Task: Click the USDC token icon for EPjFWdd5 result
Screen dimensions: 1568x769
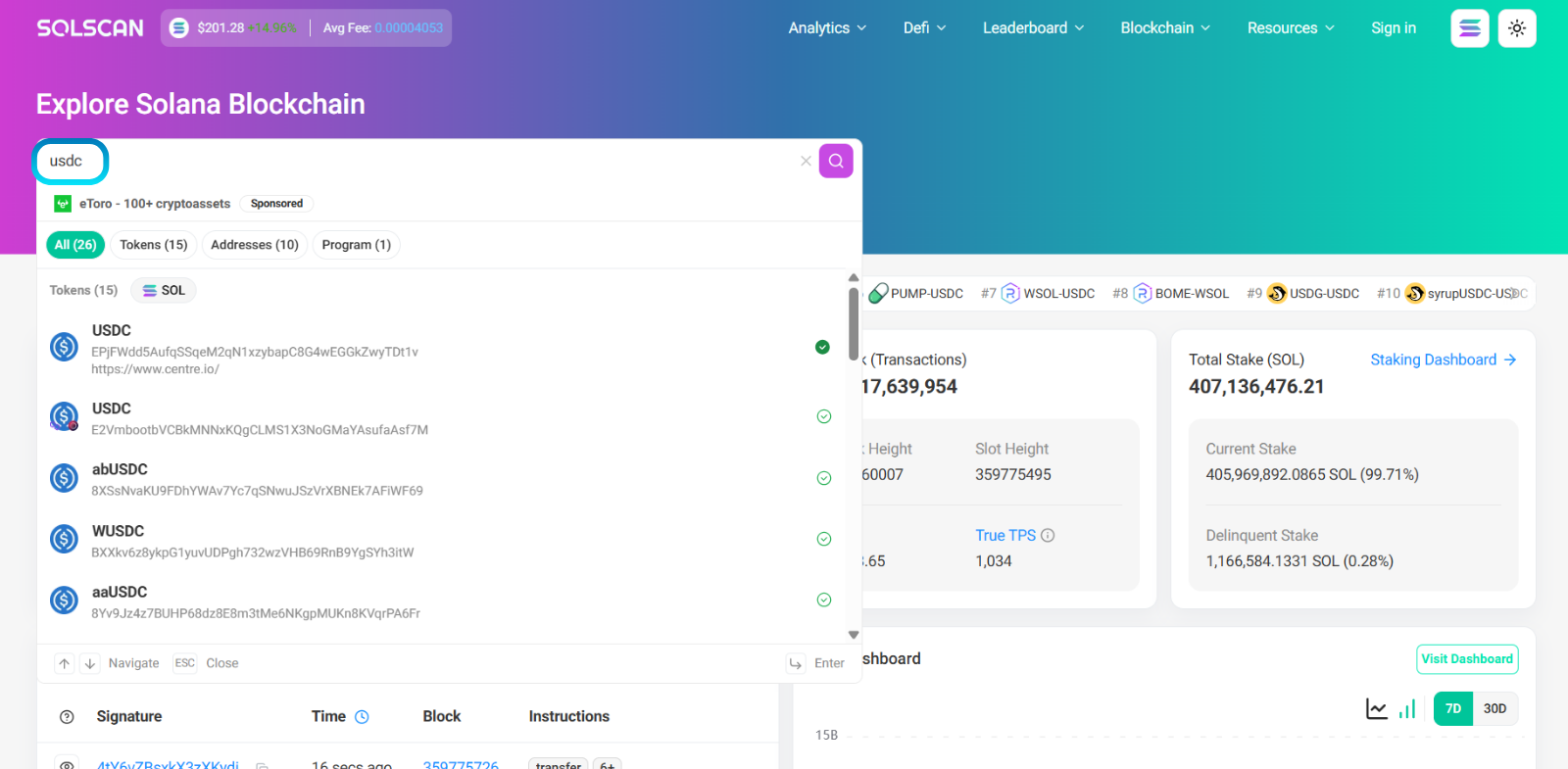Action: [65, 347]
